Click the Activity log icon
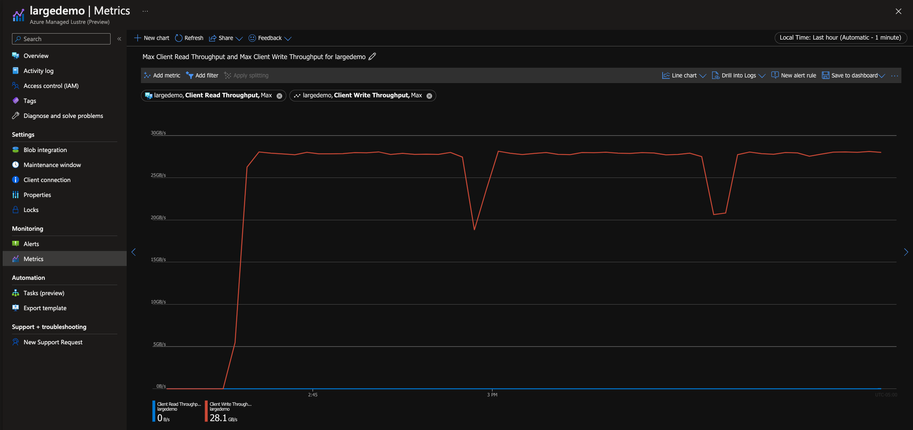913x430 pixels. (16, 71)
